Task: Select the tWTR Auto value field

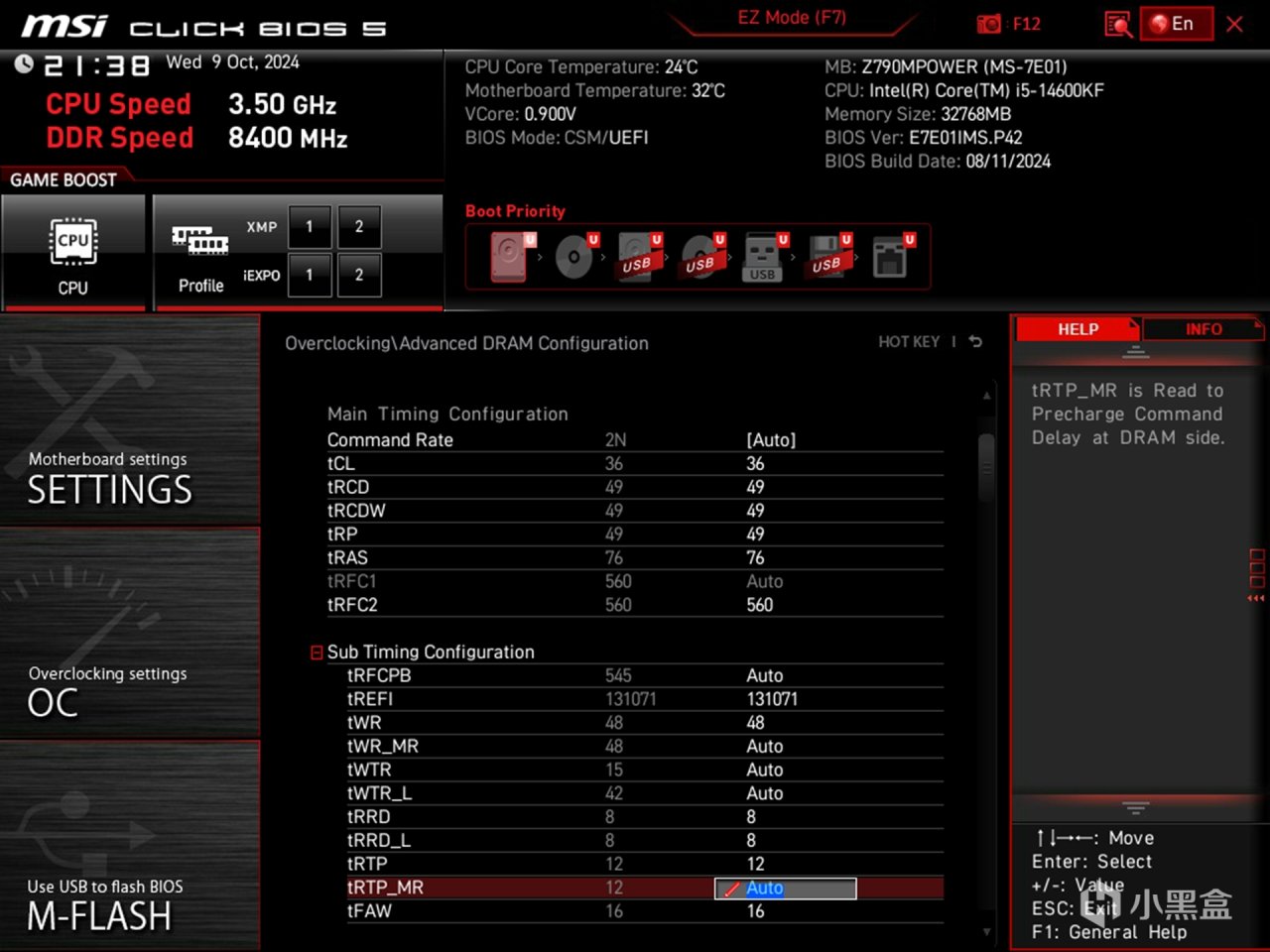Action: (x=765, y=771)
